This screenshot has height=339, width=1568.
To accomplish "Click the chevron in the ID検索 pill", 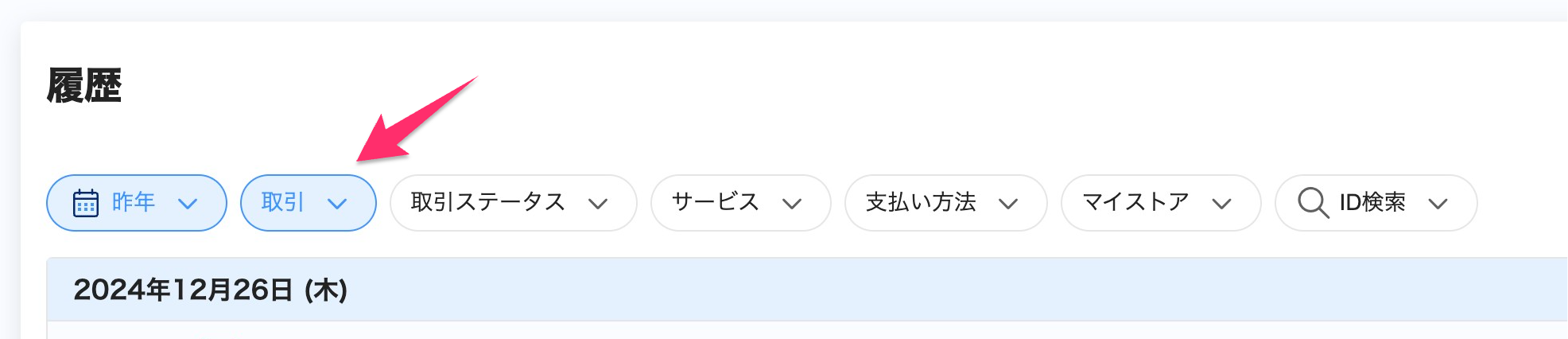I will (1438, 204).
